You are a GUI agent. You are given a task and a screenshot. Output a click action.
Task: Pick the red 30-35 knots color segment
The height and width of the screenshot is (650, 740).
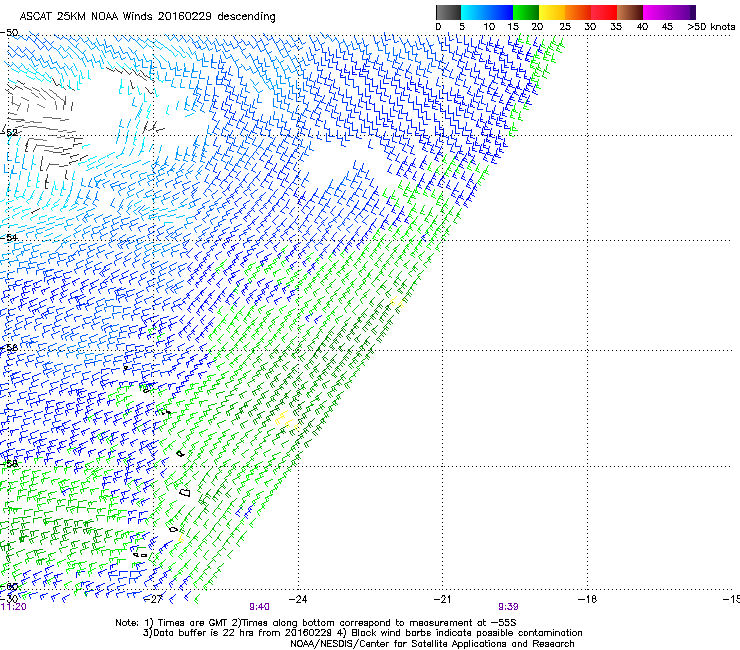604,12
